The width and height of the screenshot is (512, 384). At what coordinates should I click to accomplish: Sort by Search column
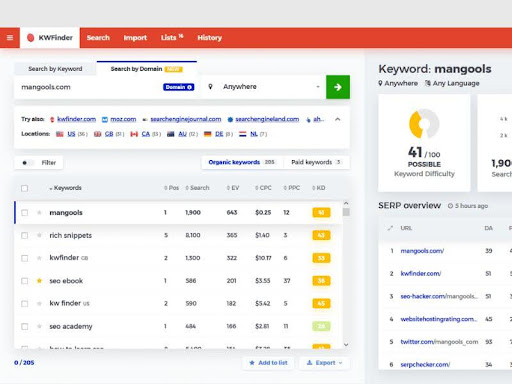coord(197,188)
